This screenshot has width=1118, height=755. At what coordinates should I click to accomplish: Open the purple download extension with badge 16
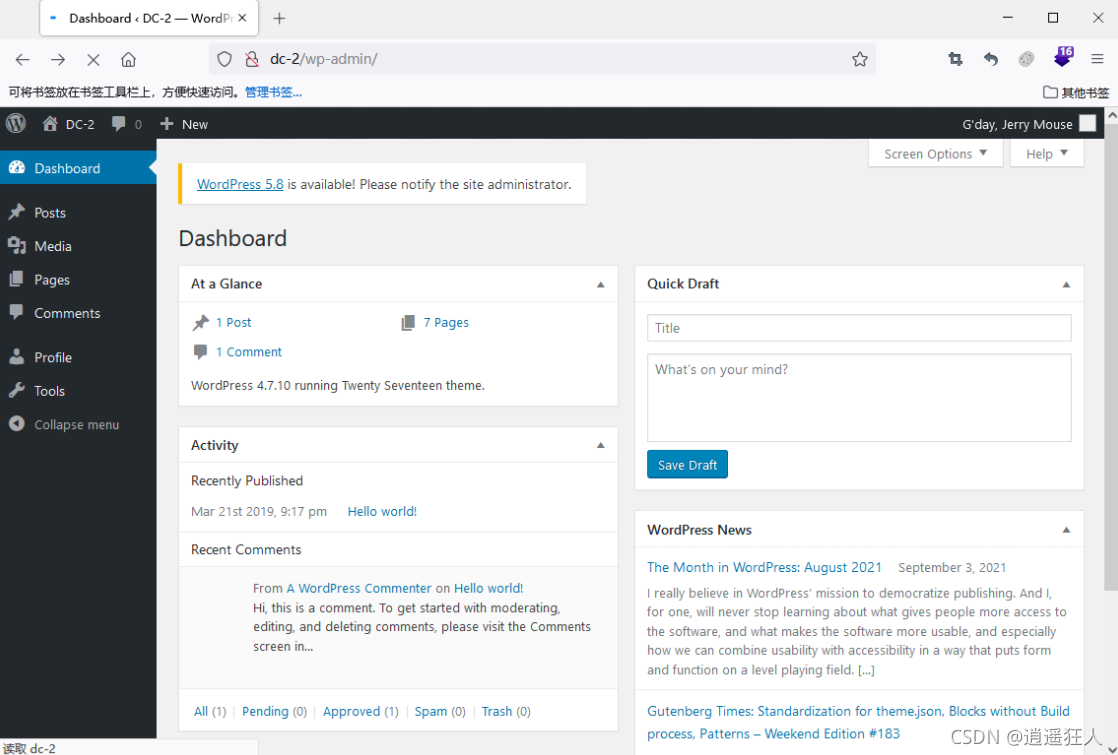tap(1062, 57)
